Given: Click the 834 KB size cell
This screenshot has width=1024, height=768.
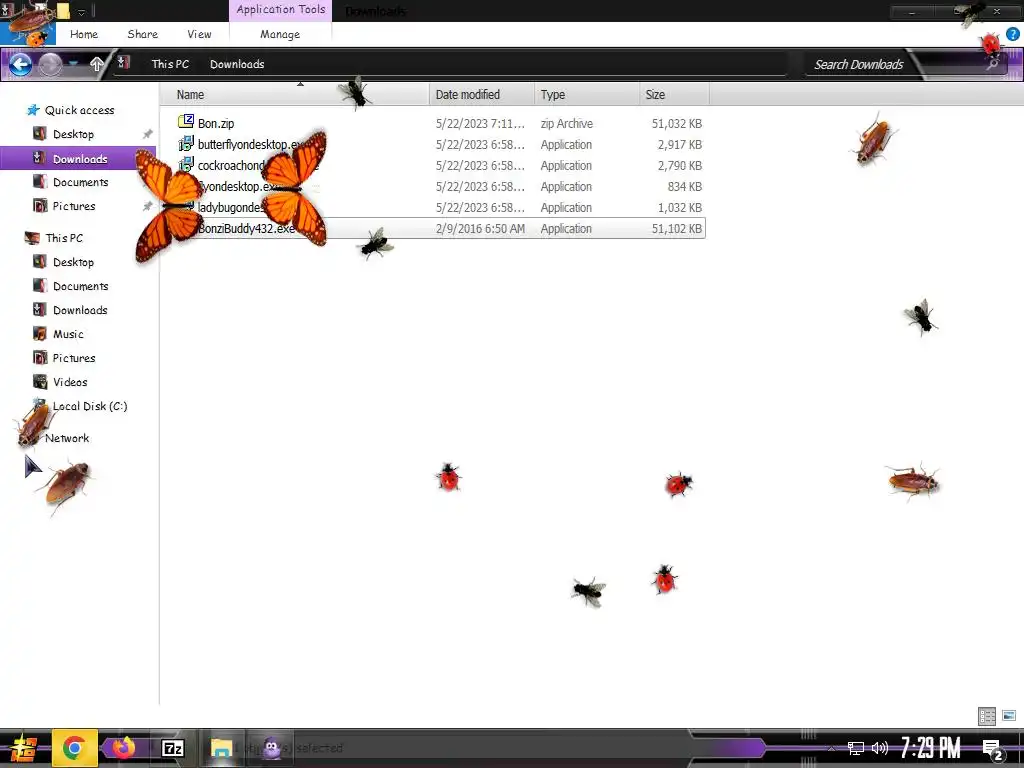Looking at the screenshot, I should click(x=684, y=187).
